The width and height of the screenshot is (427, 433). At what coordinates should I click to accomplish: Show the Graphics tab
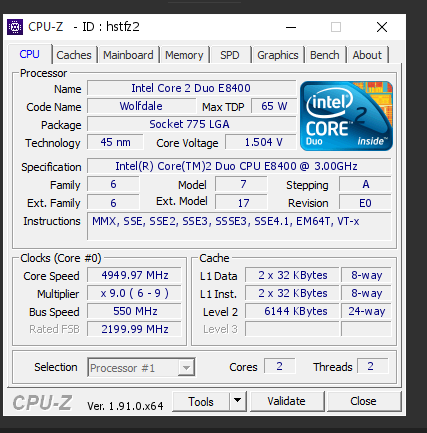pos(278,55)
